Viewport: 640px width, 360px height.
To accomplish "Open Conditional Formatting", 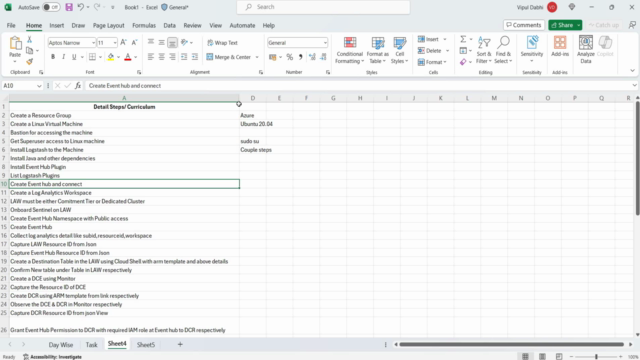I will [349, 50].
